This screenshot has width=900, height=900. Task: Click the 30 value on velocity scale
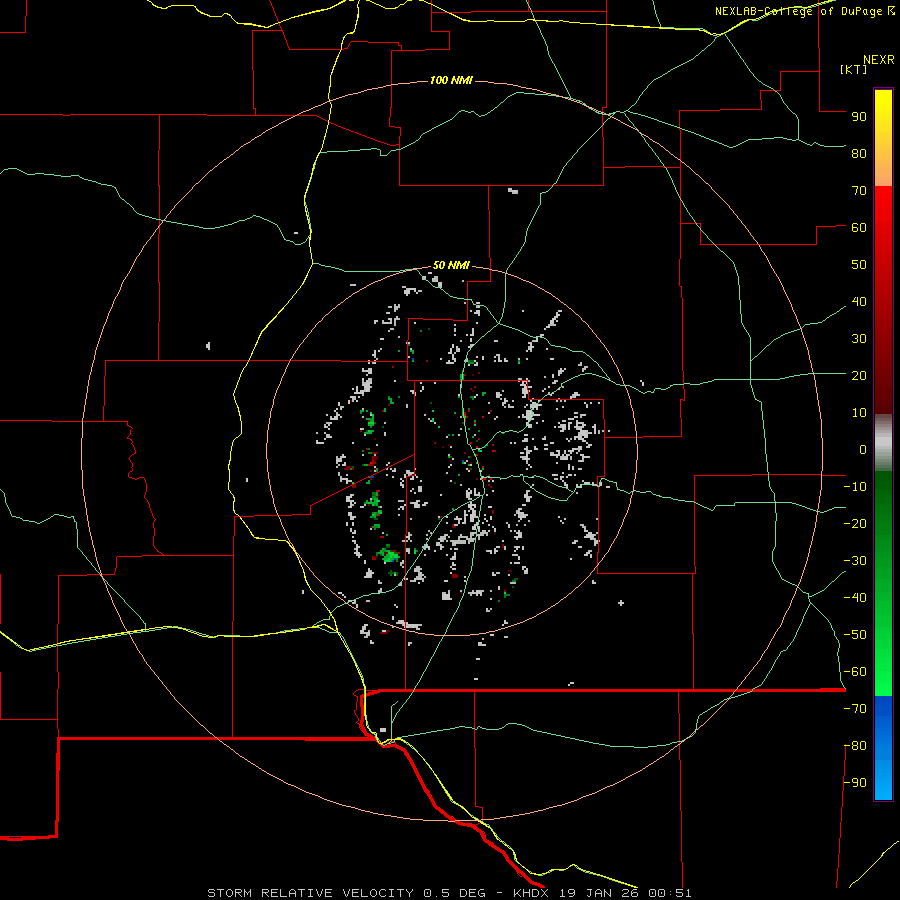pos(859,339)
